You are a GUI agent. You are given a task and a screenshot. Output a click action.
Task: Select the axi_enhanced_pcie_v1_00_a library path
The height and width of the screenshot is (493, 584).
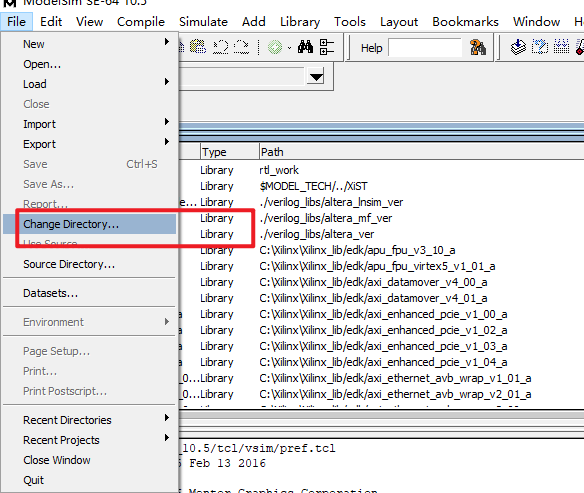pyautogui.click(x=383, y=314)
